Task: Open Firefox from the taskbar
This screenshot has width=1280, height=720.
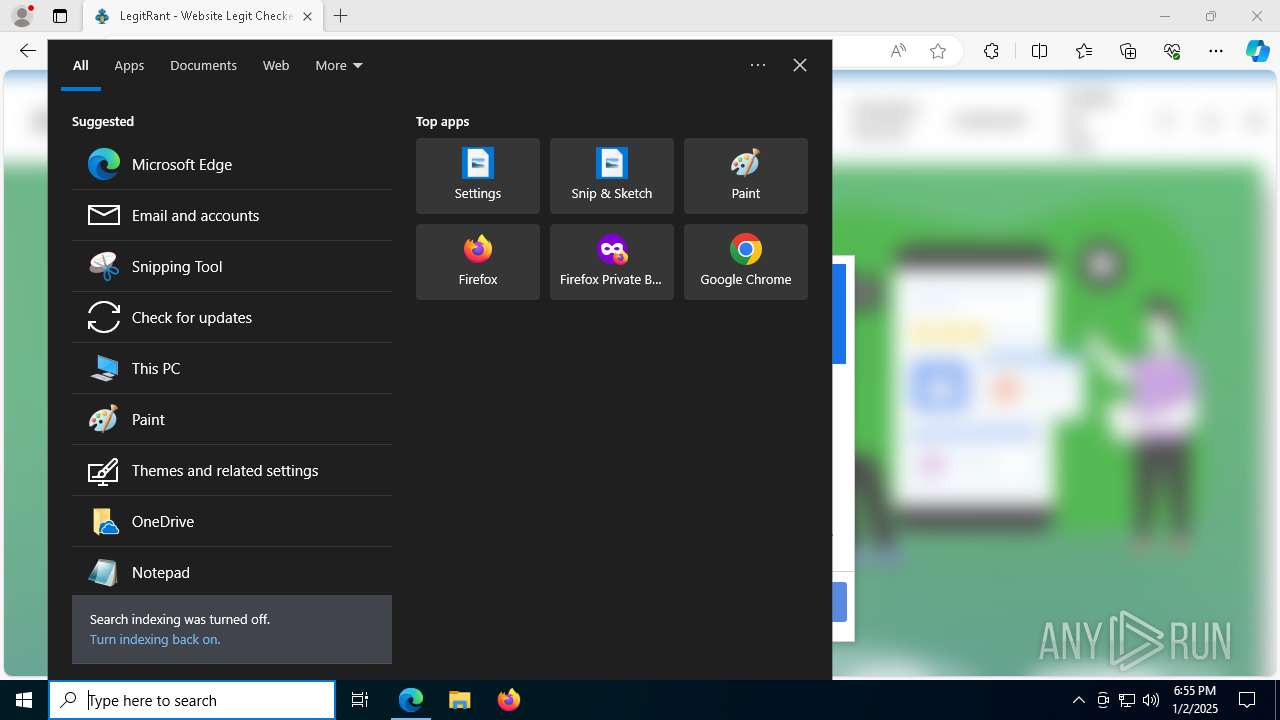Action: click(509, 700)
